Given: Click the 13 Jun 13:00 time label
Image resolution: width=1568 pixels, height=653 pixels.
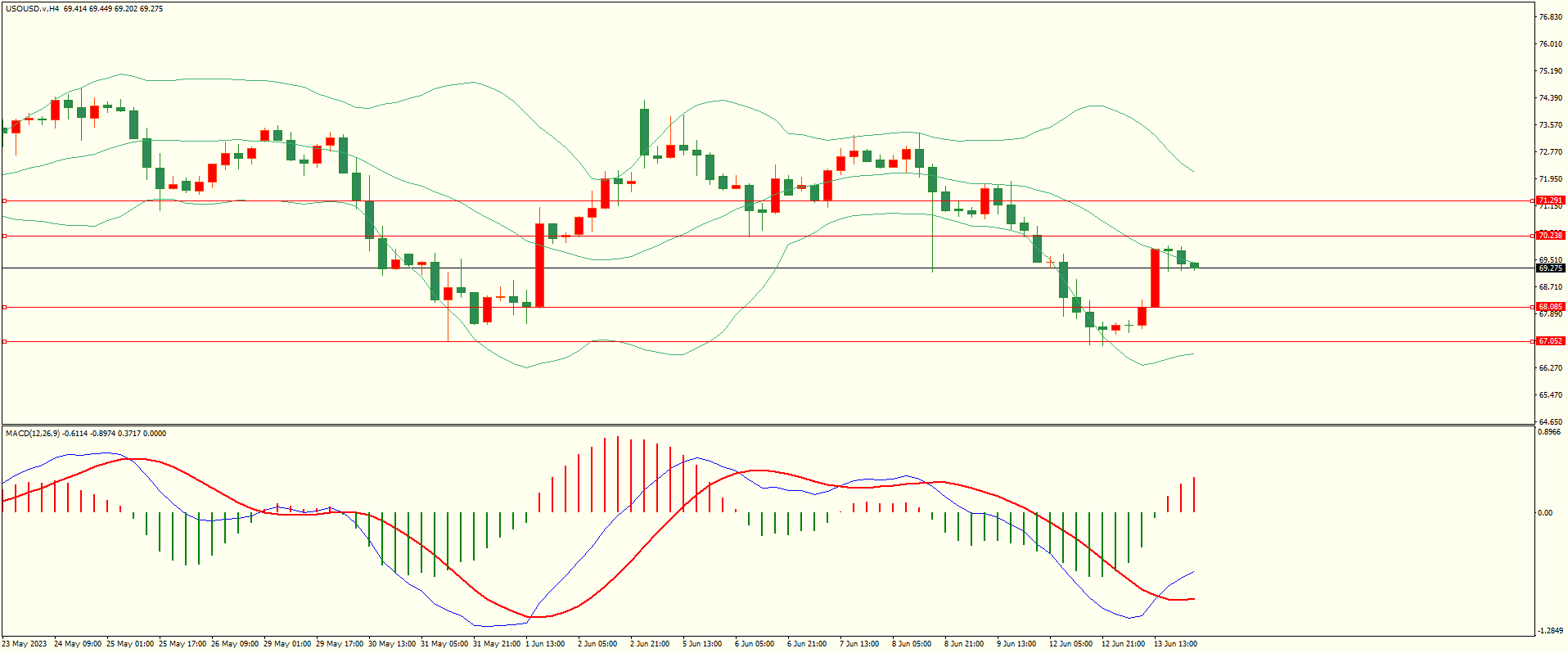Looking at the screenshot, I should coord(1175,644).
